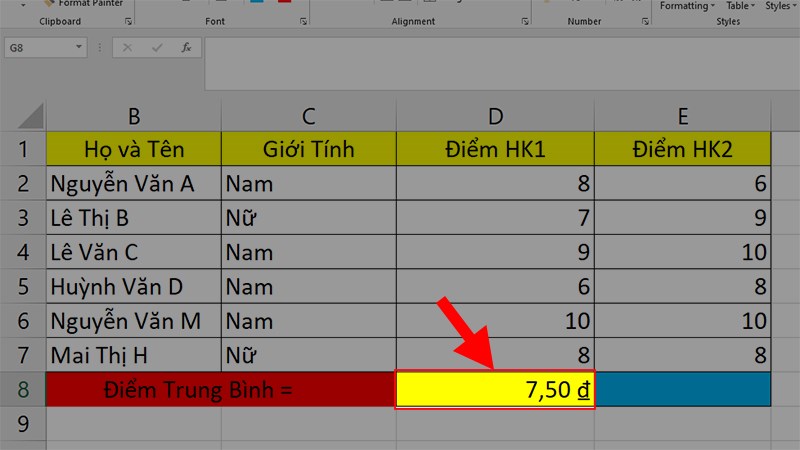Click inside the formula bar input
This screenshot has height=450, width=800.
(x=500, y=47)
